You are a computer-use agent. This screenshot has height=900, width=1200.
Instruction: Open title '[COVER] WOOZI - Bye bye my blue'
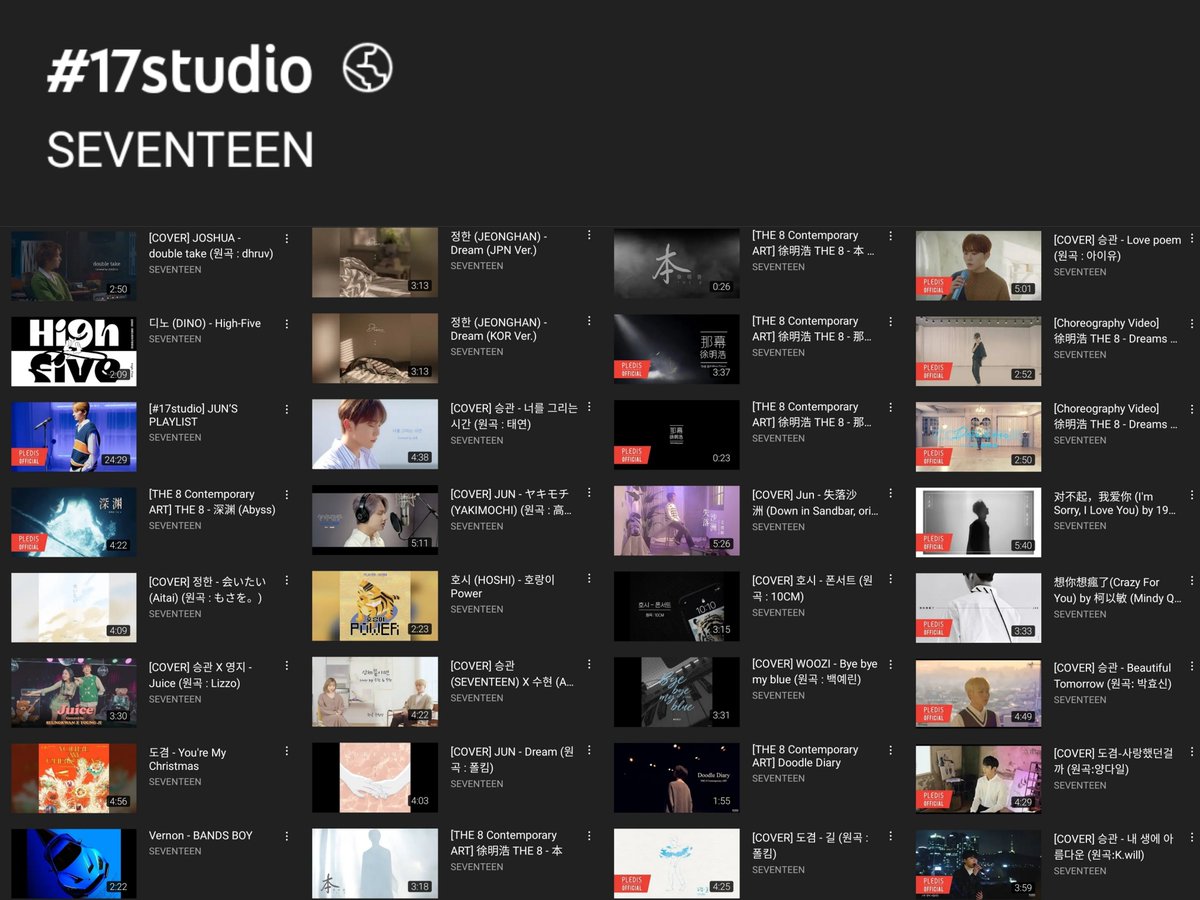pyautogui.click(x=815, y=672)
